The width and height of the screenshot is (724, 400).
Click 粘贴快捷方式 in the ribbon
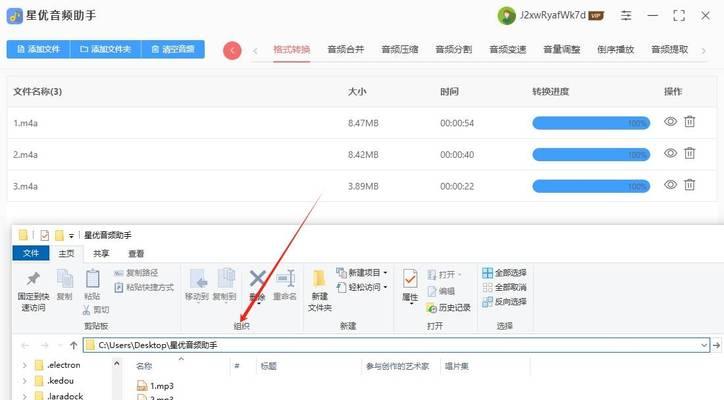click(x=144, y=287)
